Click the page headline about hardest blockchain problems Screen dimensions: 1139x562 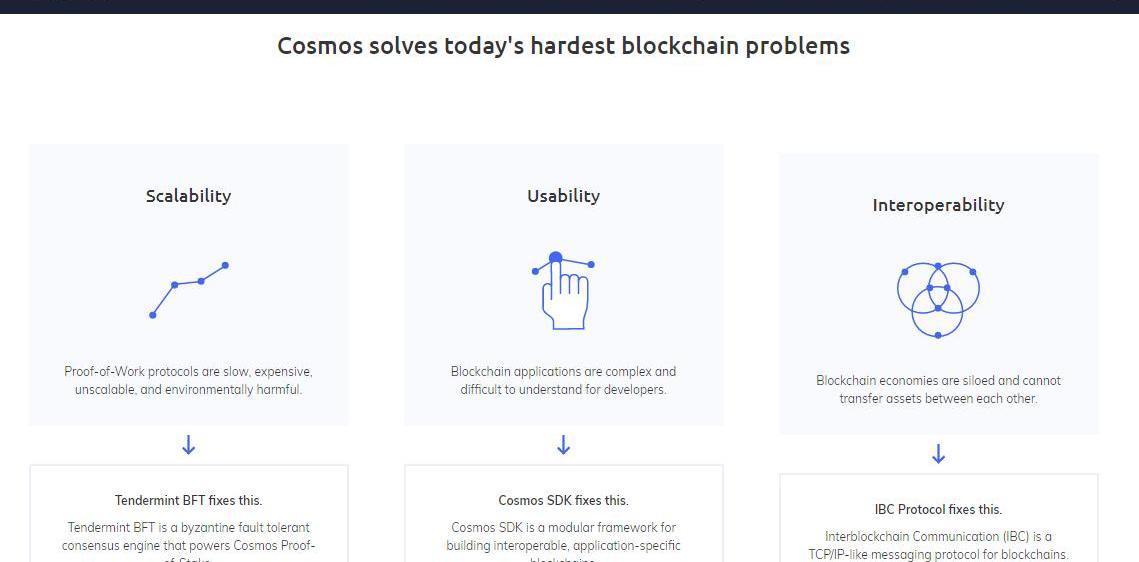pos(563,46)
